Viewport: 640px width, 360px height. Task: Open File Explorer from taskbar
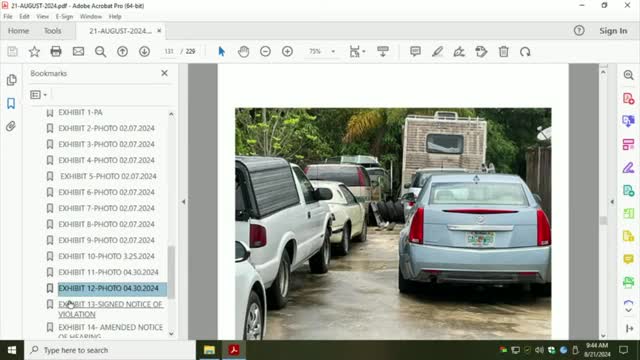click(x=209, y=350)
